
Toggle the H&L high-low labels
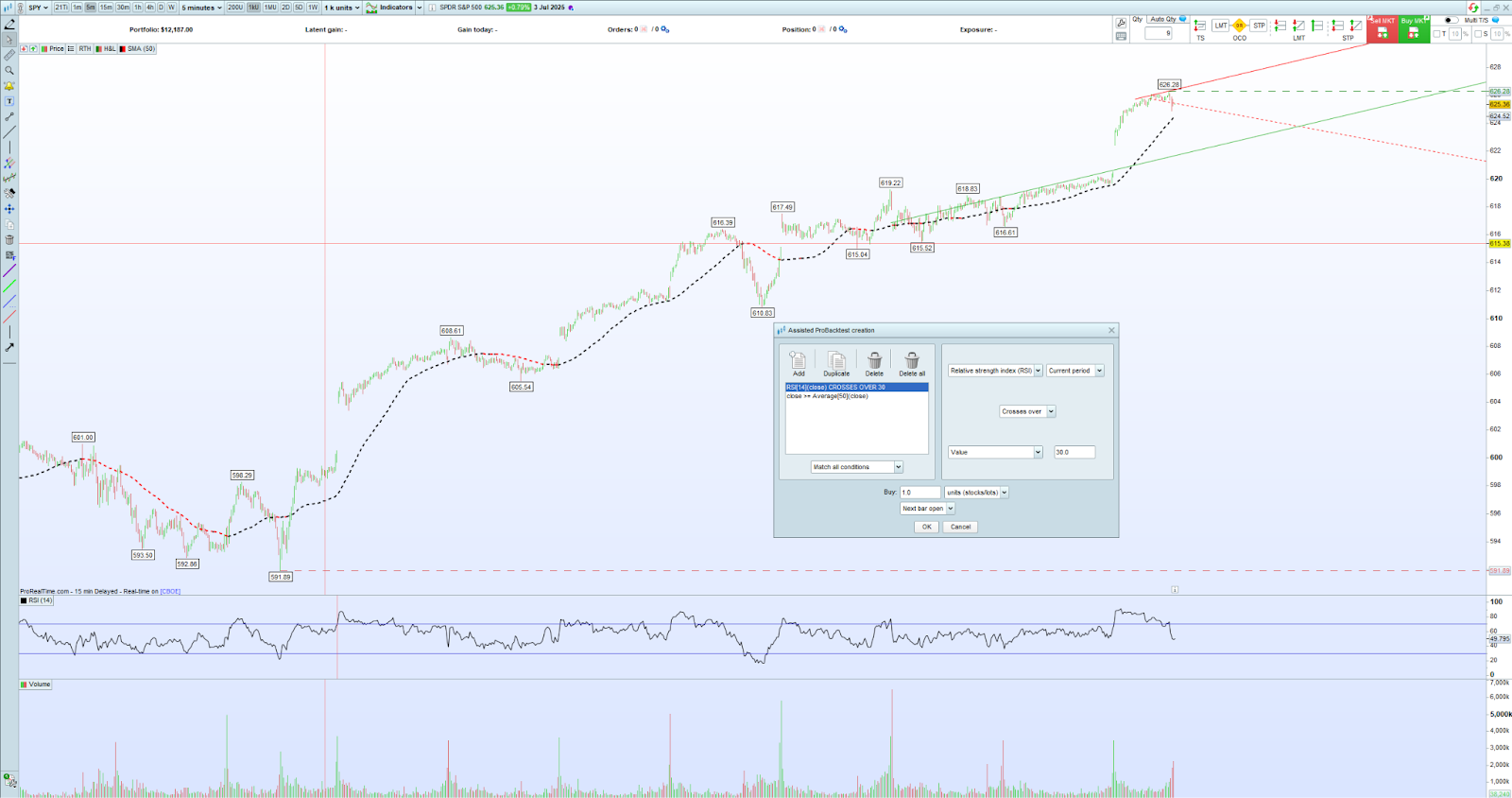pyautogui.click(x=106, y=49)
